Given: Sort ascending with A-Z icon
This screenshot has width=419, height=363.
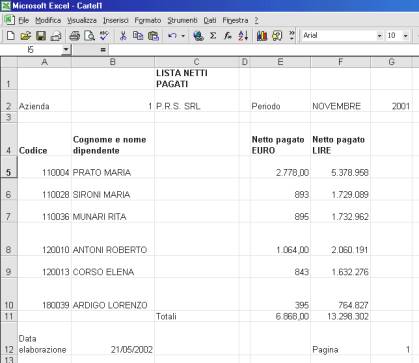Looking at the screenshot, I should (x=243, y=35).
